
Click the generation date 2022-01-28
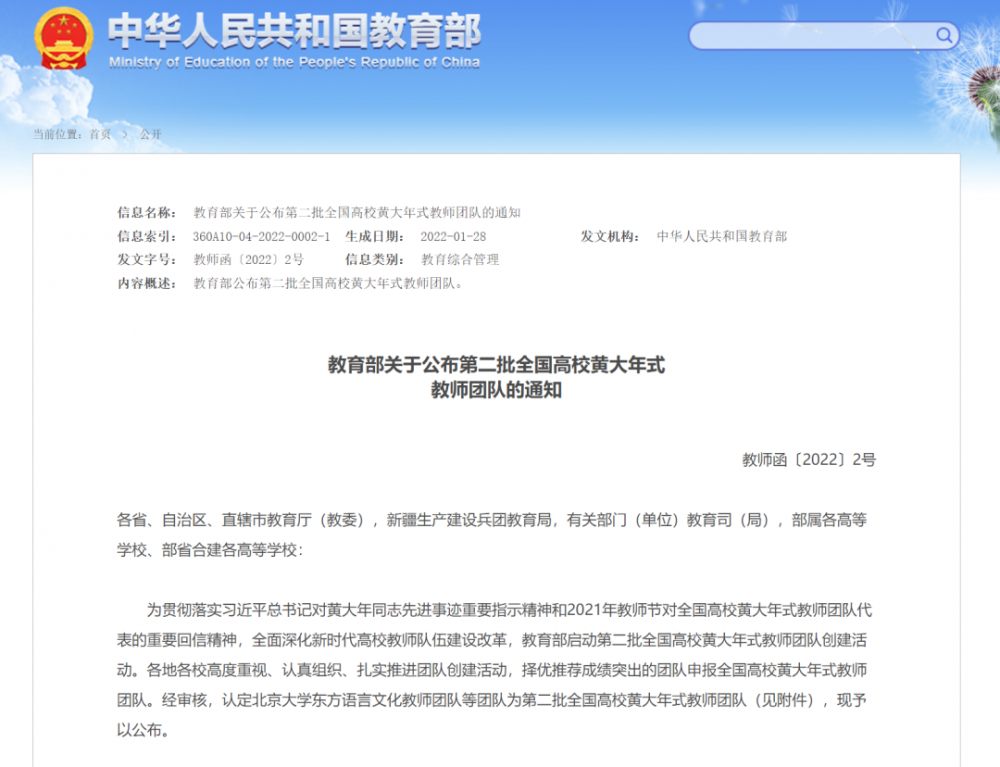(453, 236)
